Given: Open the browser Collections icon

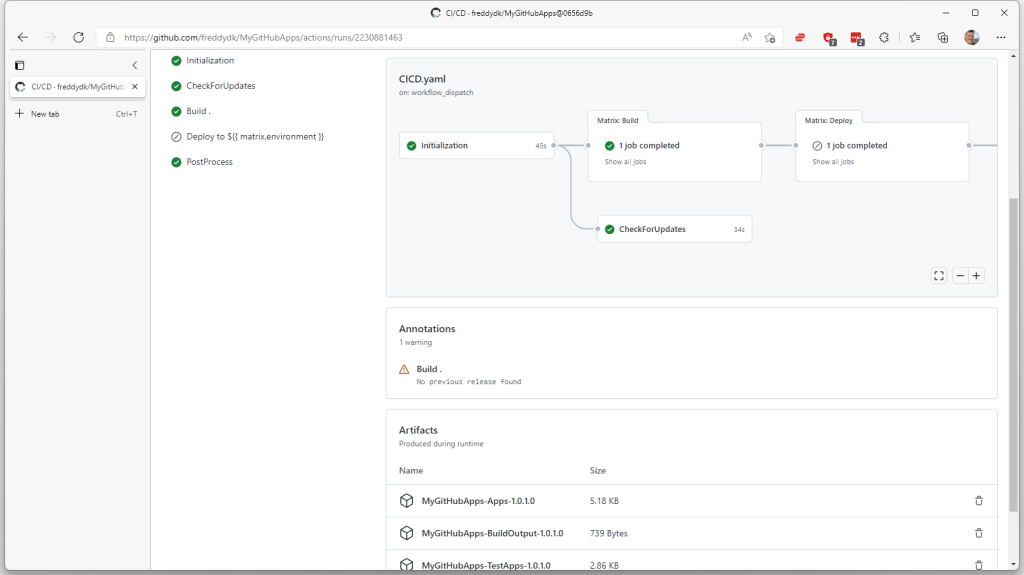Looking at the screenshot, I should [942, 37].
